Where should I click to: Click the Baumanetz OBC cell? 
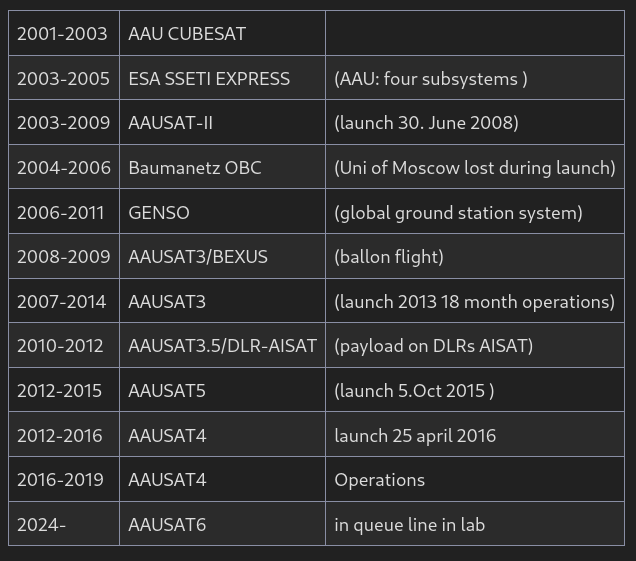pos(195,168)
